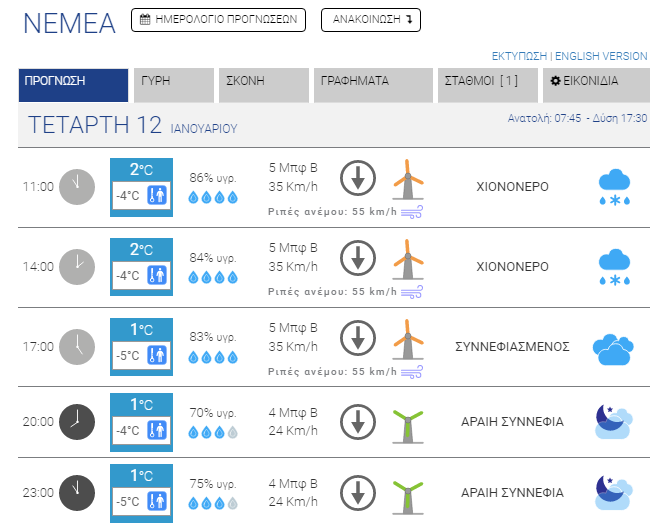
Task: Click the wind gusts icon at 17:00
Action: [x=412, y=373]
